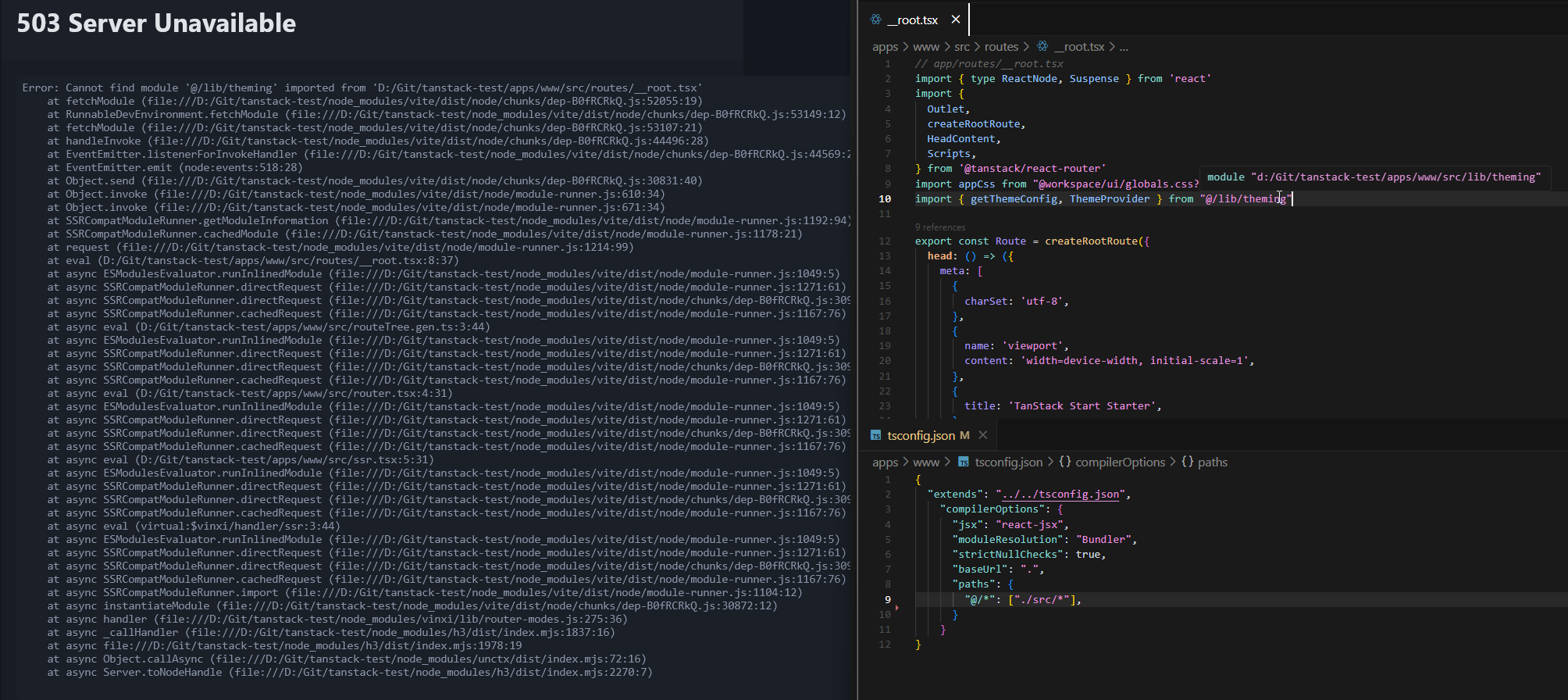This screenshot has height=700, width=1568.
Task: Click the 'baseUrl' key in tsconfig
Action: tap(979, 570)
